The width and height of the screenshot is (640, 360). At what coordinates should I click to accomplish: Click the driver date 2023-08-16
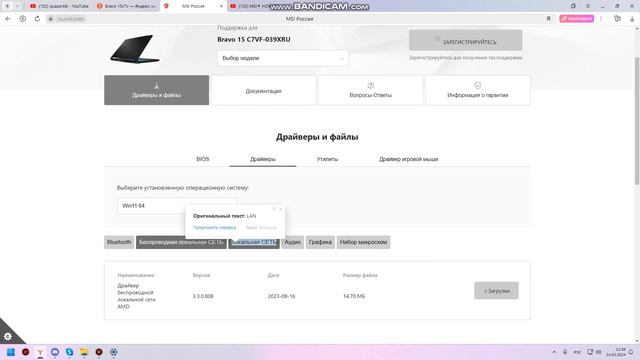pos(281,296)
